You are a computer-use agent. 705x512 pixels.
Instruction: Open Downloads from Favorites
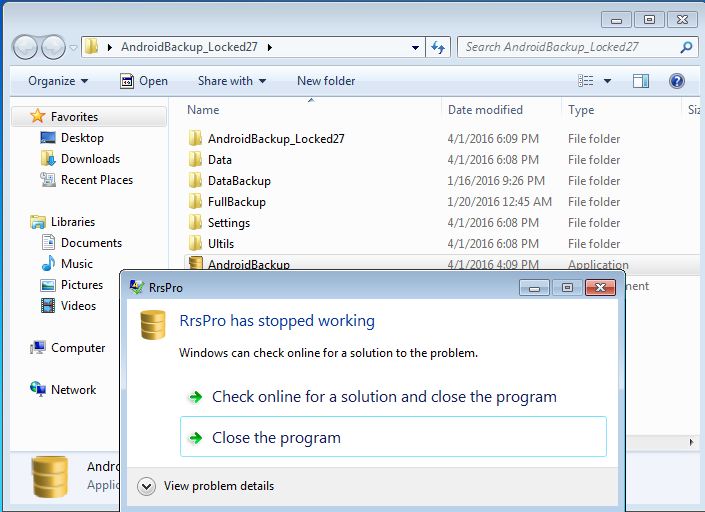[x=90, y=159]
